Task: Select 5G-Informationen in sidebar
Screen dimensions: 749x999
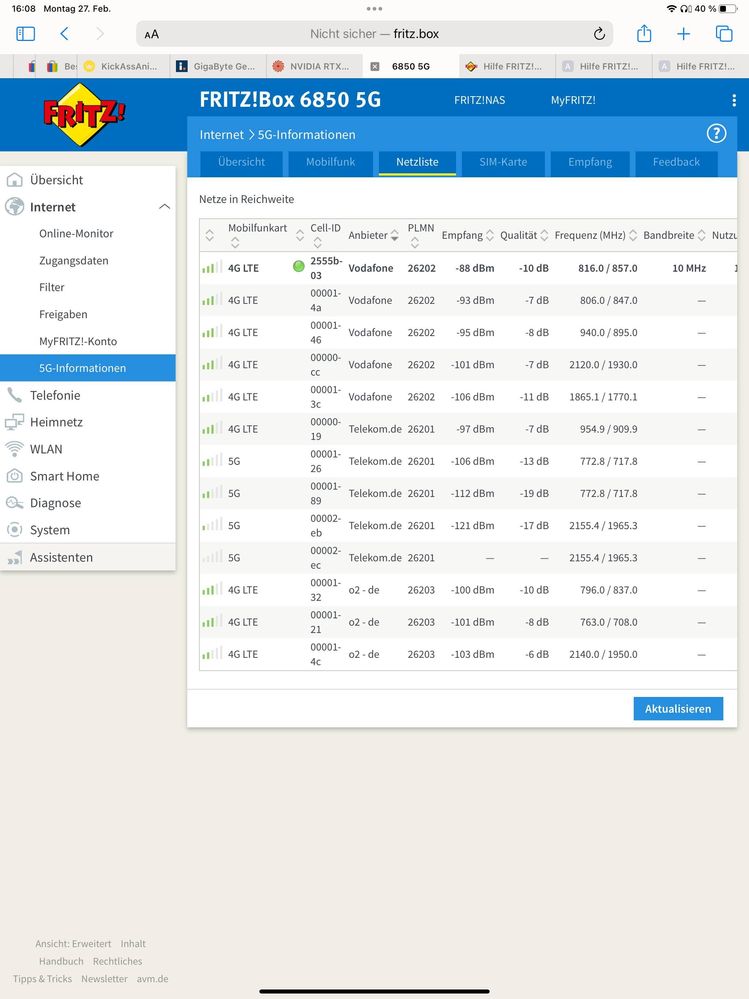Action: [88, 368]
